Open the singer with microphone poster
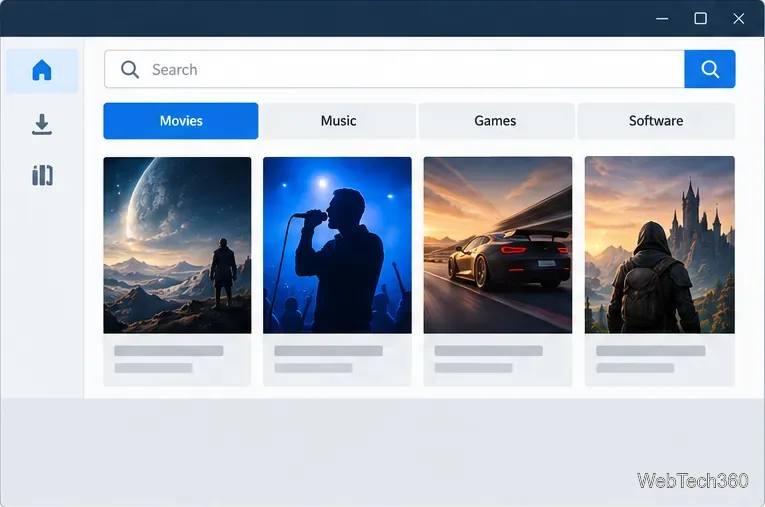The height and width of the screenshot is (507, 765). 337,245
